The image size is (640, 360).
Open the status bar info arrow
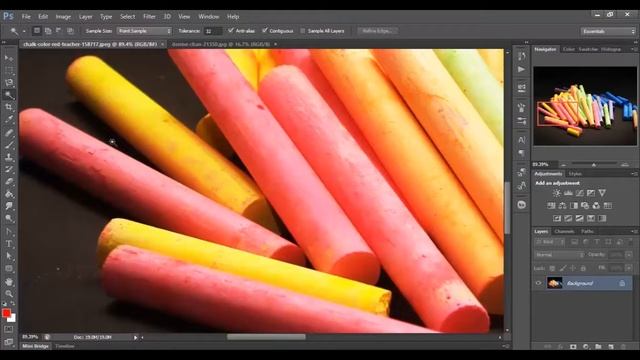(135, 338)
